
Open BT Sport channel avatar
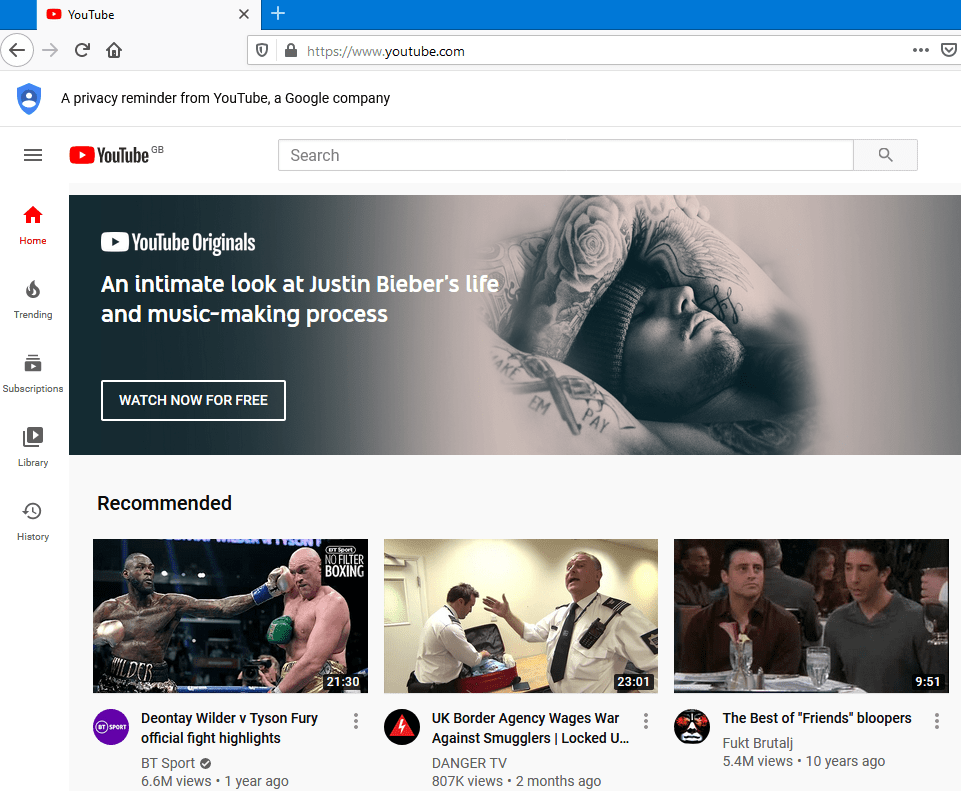tap(111, 727)
